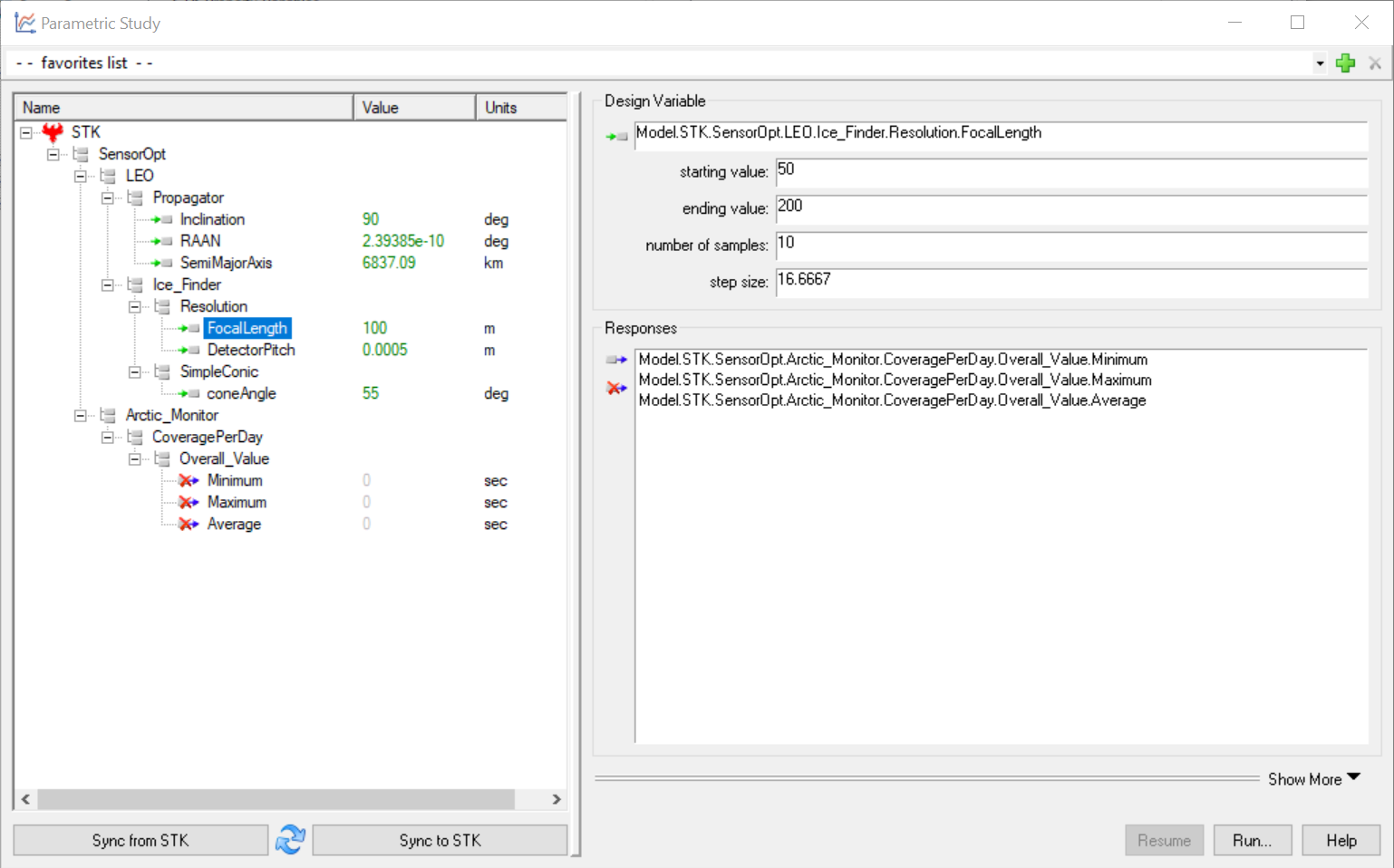
Task: Click the ending value field
Action: pos(1071,208)
